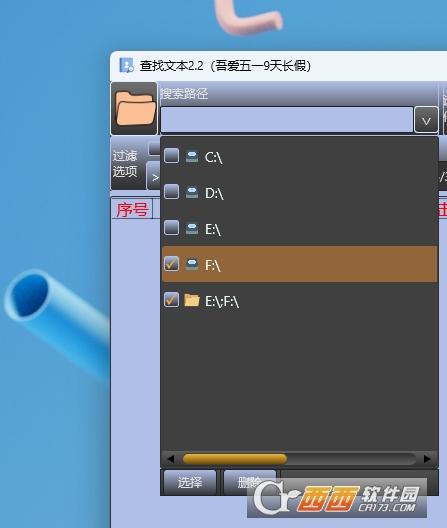Check the E:\ drive checkbox

(171, 227)
